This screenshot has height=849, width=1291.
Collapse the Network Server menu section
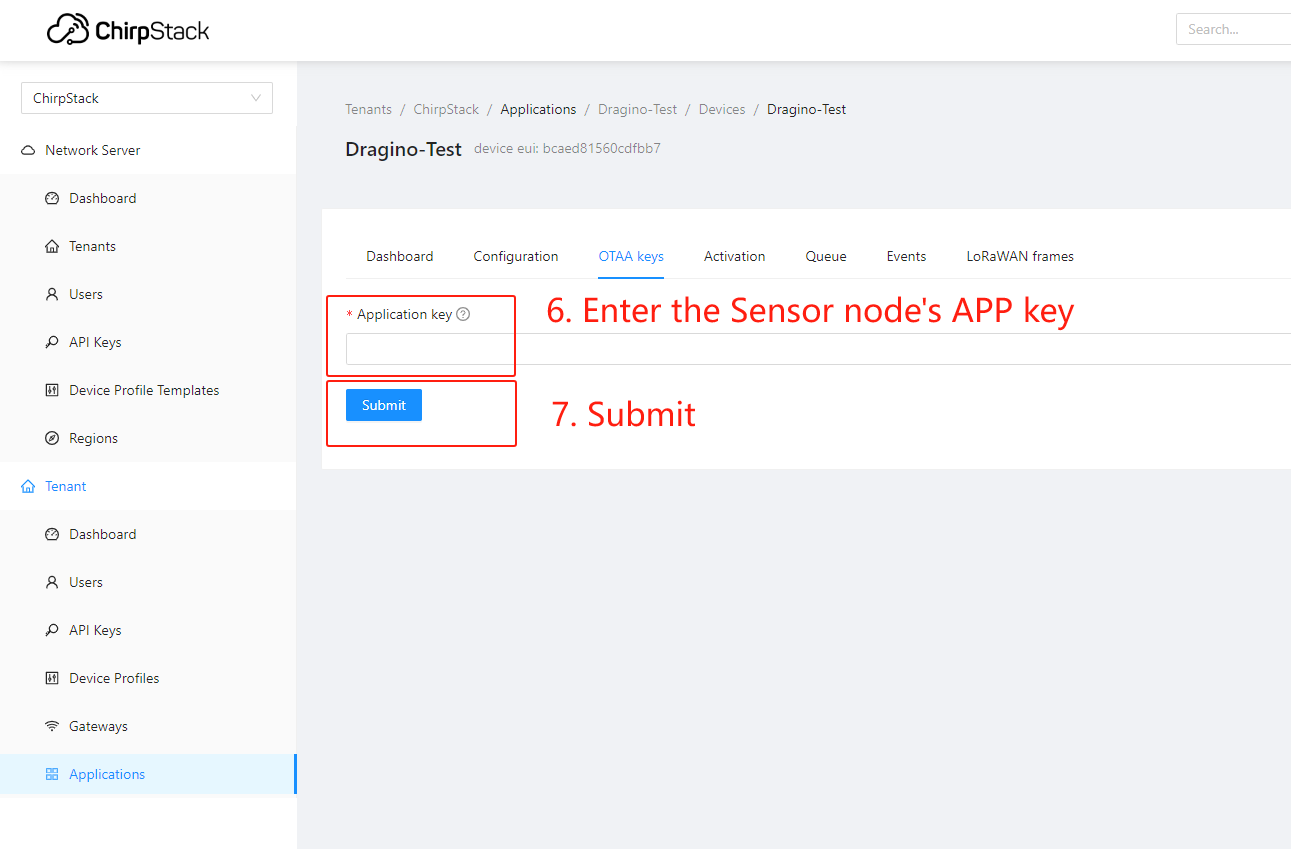[x=148, y=150]
